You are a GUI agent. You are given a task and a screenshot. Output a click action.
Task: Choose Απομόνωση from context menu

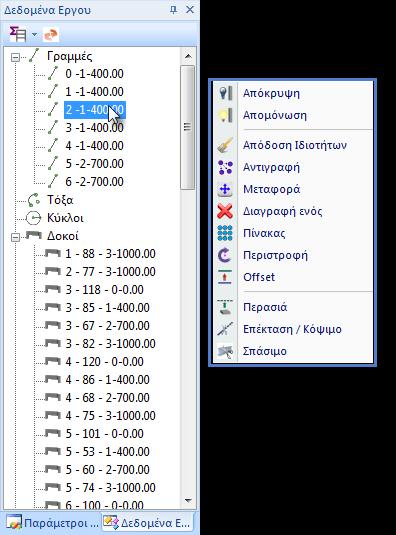tap(293, 115)
